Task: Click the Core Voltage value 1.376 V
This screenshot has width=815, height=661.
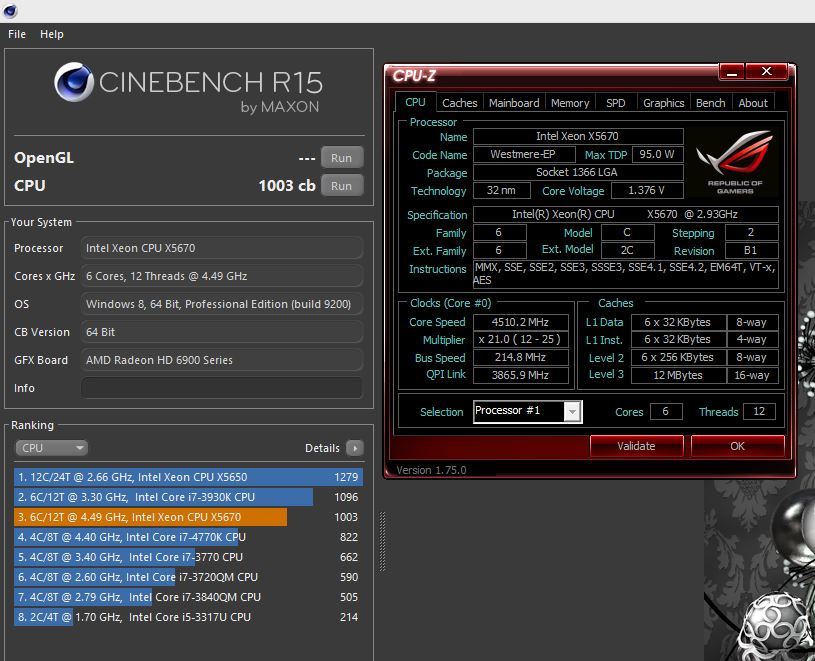Action: coord(647,190)
